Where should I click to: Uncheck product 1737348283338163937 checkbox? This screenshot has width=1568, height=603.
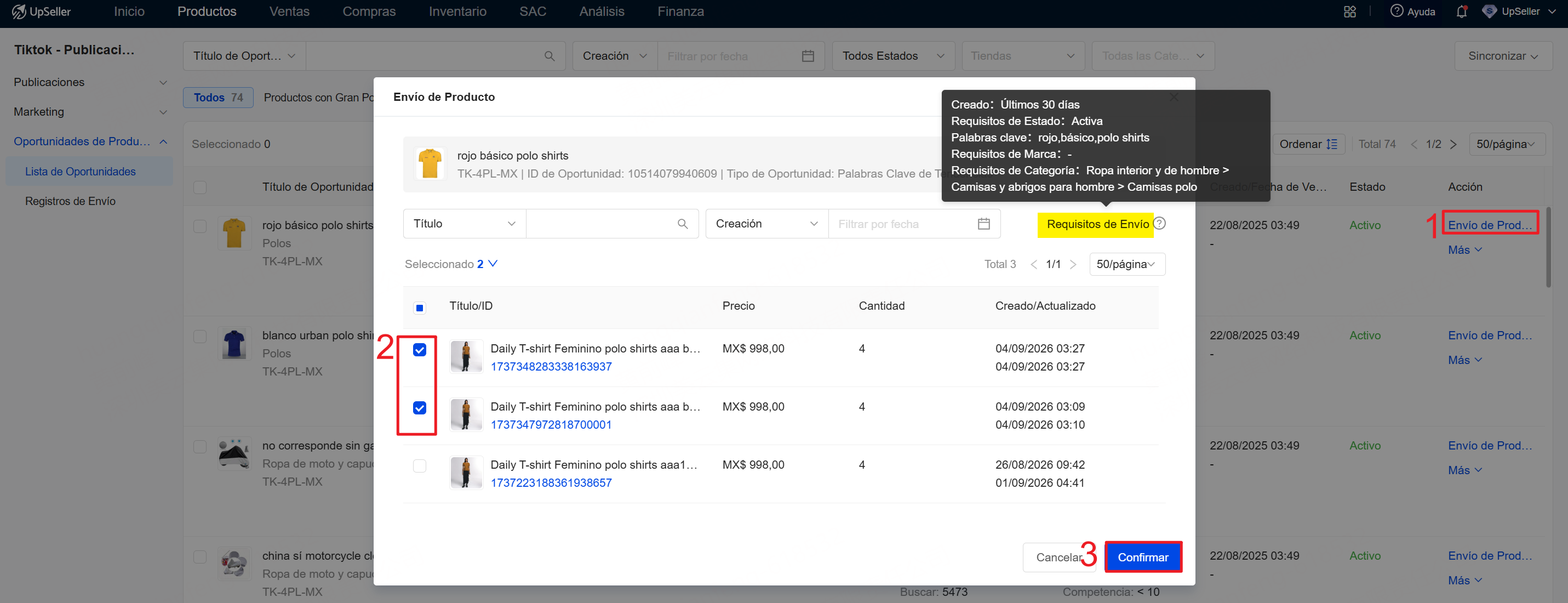[x=419, y=350]
